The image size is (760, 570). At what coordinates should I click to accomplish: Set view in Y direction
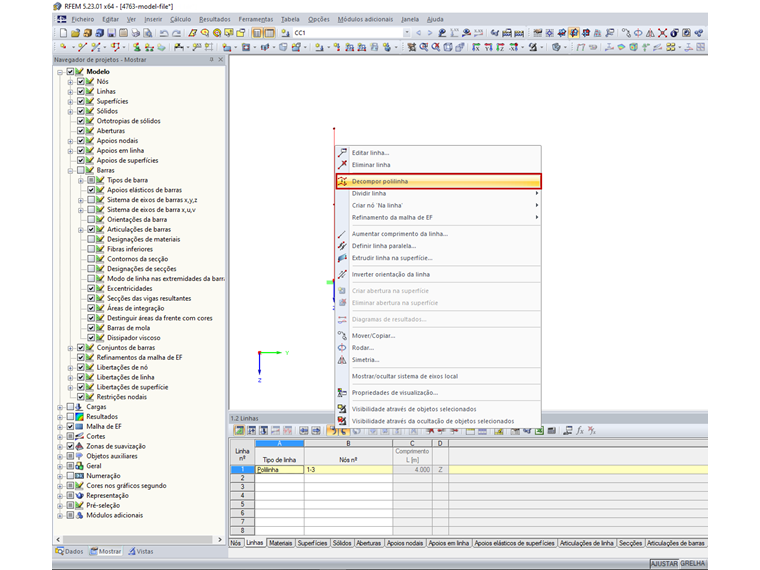click(488, 47)
